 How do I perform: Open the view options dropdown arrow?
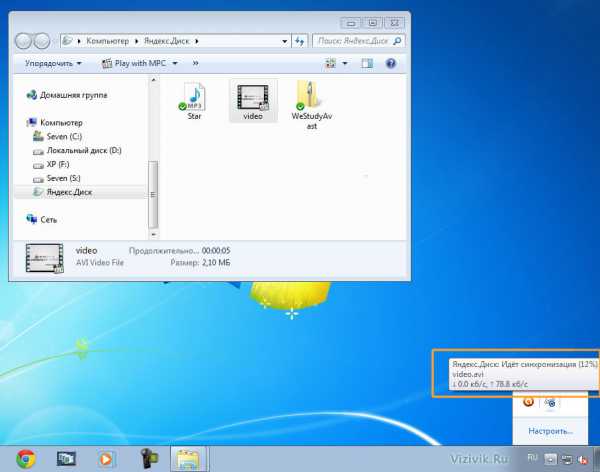point(345,63)
